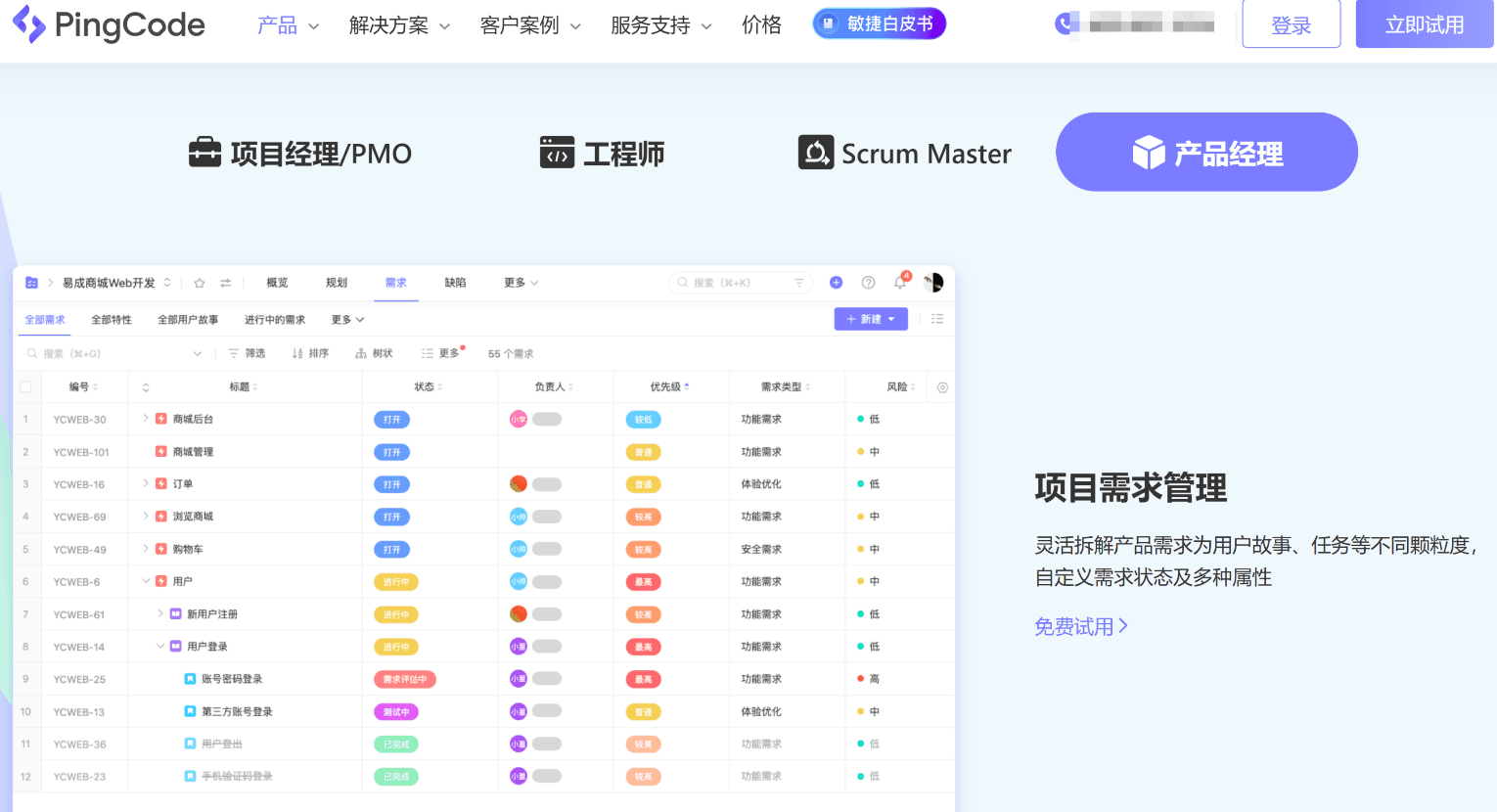Image resolution: width=1497 pixels, height=812 pixels.
Task: Open the 敏捷白皮书 link button
Action: click(880, 23)
